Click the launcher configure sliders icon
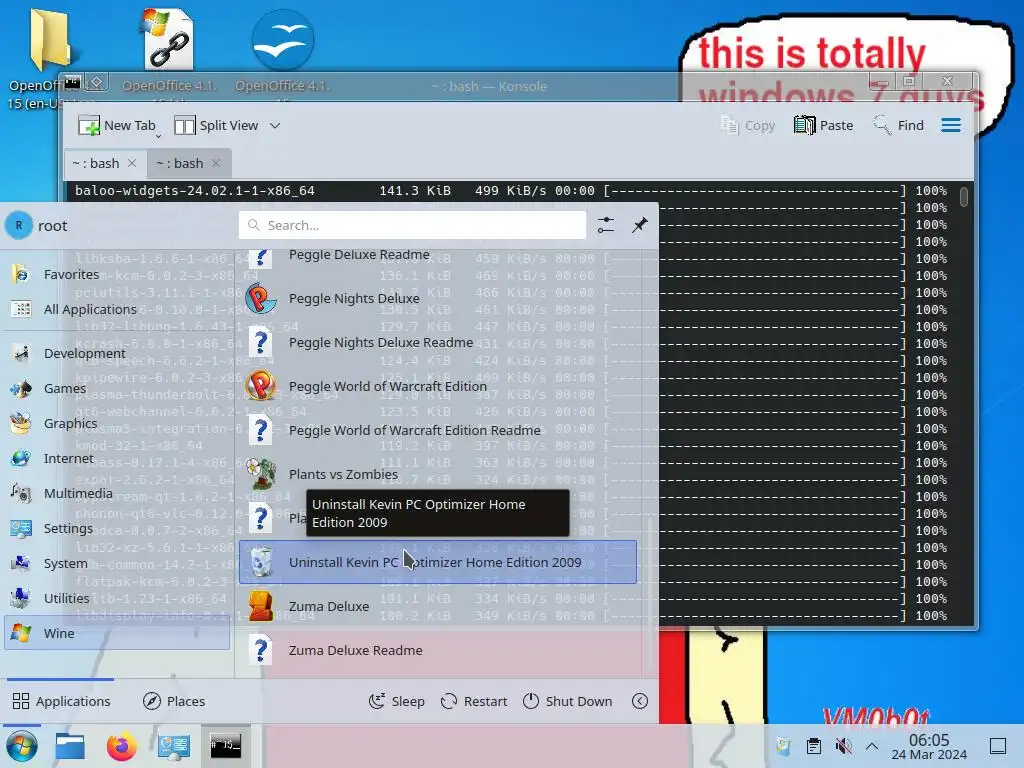This screenshot has width=1024, height=768. point(606,225)
